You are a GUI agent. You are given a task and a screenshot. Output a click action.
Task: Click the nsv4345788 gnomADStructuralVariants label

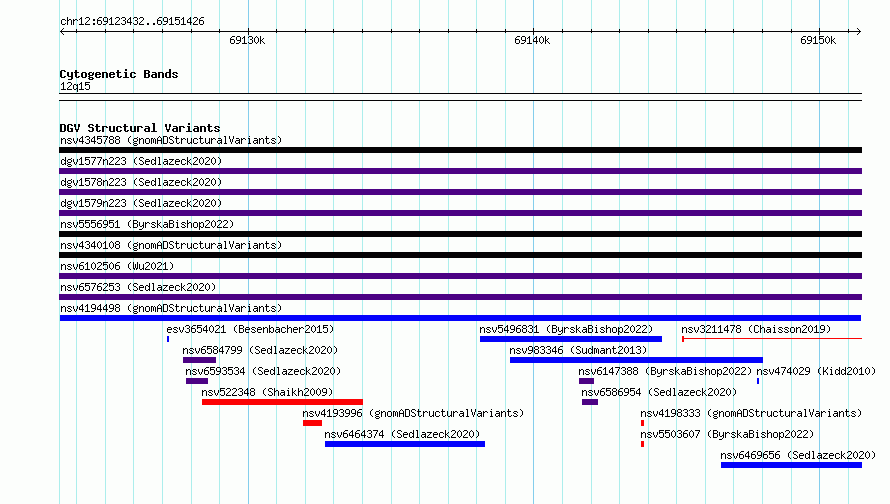[171, 140]
